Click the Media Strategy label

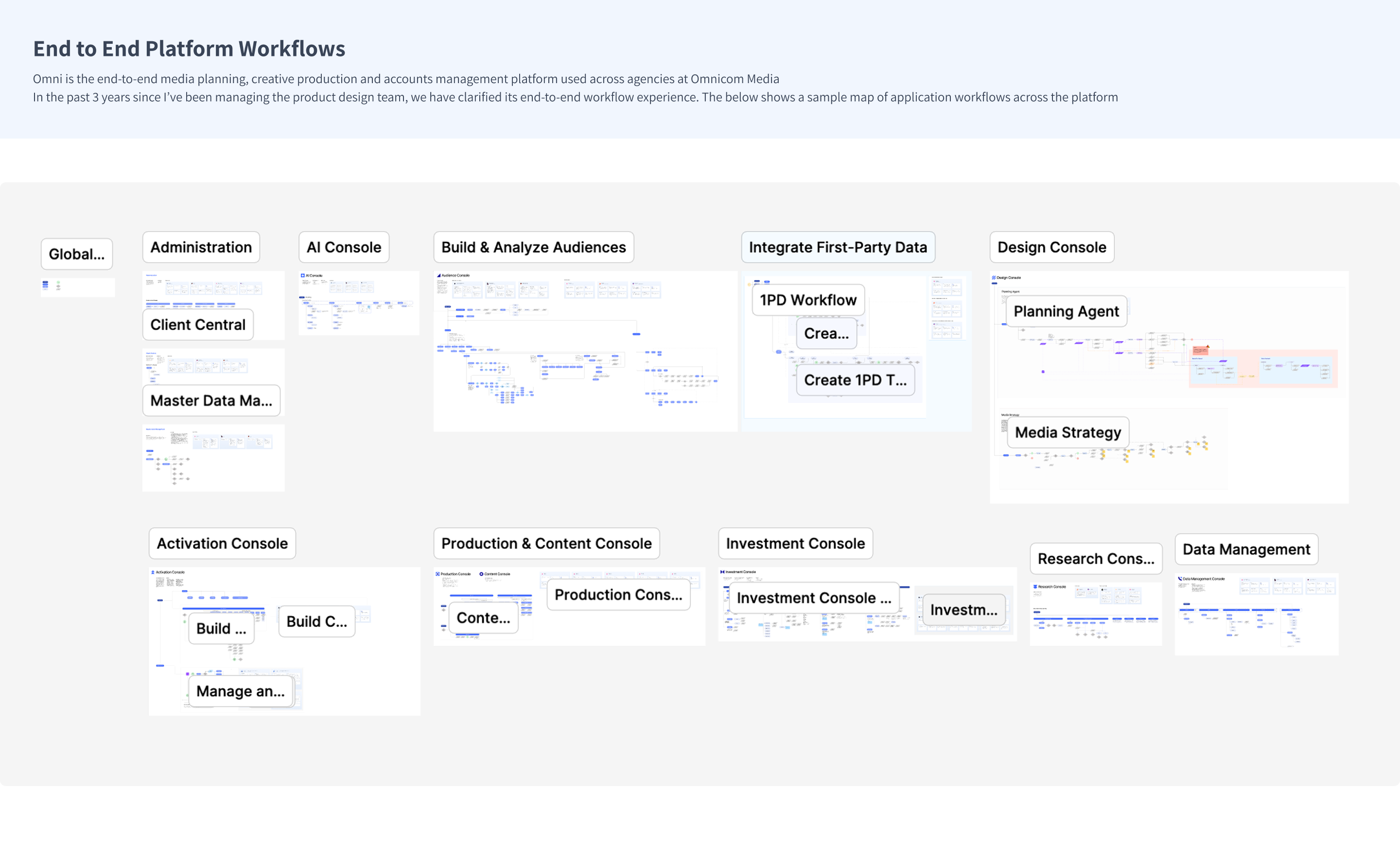coord(1067,432)
